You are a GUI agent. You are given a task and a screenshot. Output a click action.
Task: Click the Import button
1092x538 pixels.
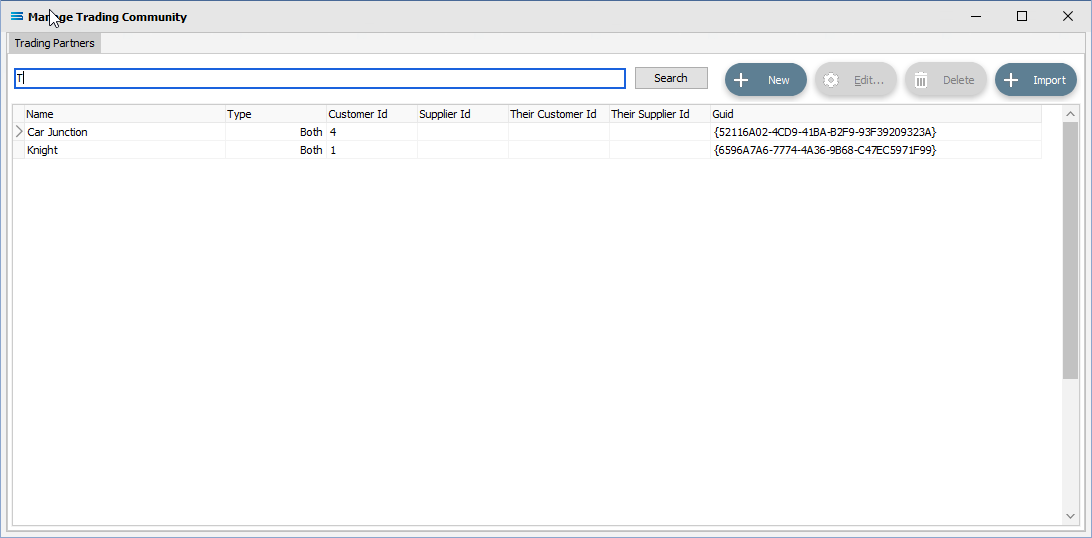1036,80
